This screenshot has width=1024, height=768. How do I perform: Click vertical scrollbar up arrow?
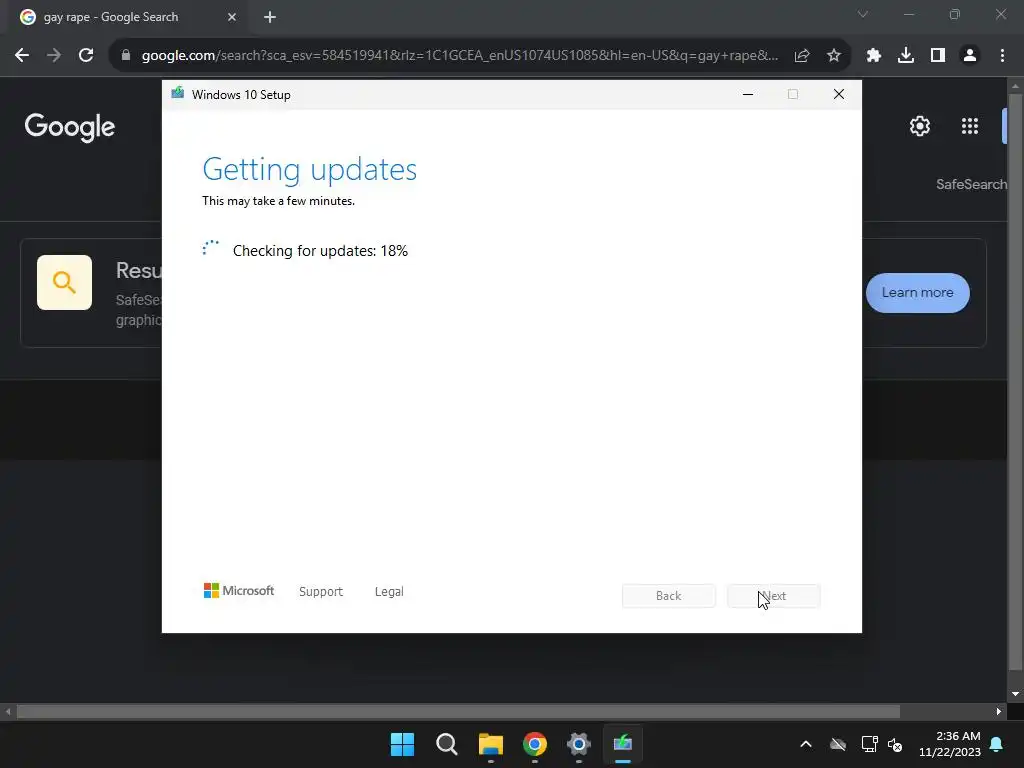pos(1016,86)
